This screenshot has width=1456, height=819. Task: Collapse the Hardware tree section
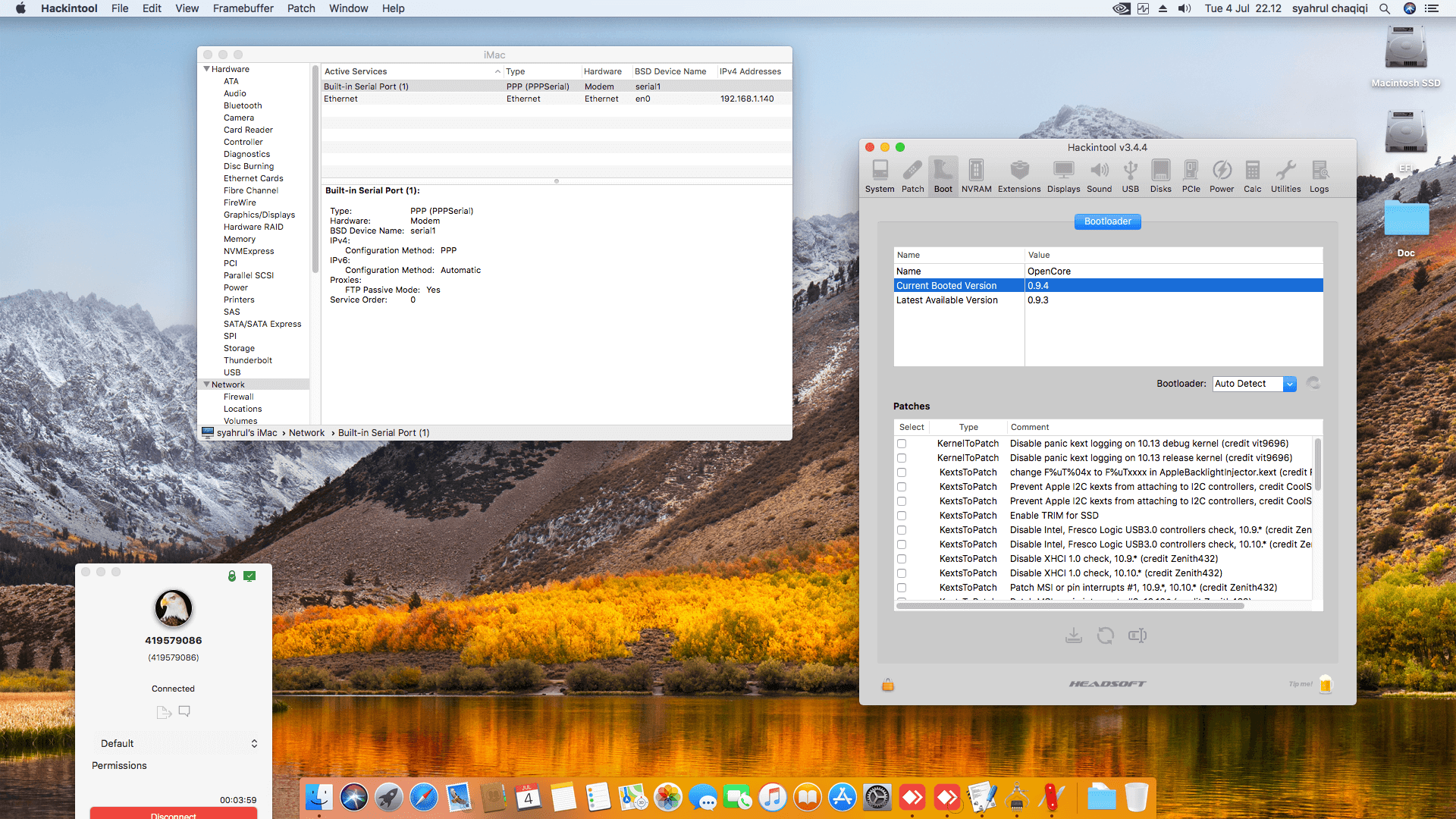[206, 69]
